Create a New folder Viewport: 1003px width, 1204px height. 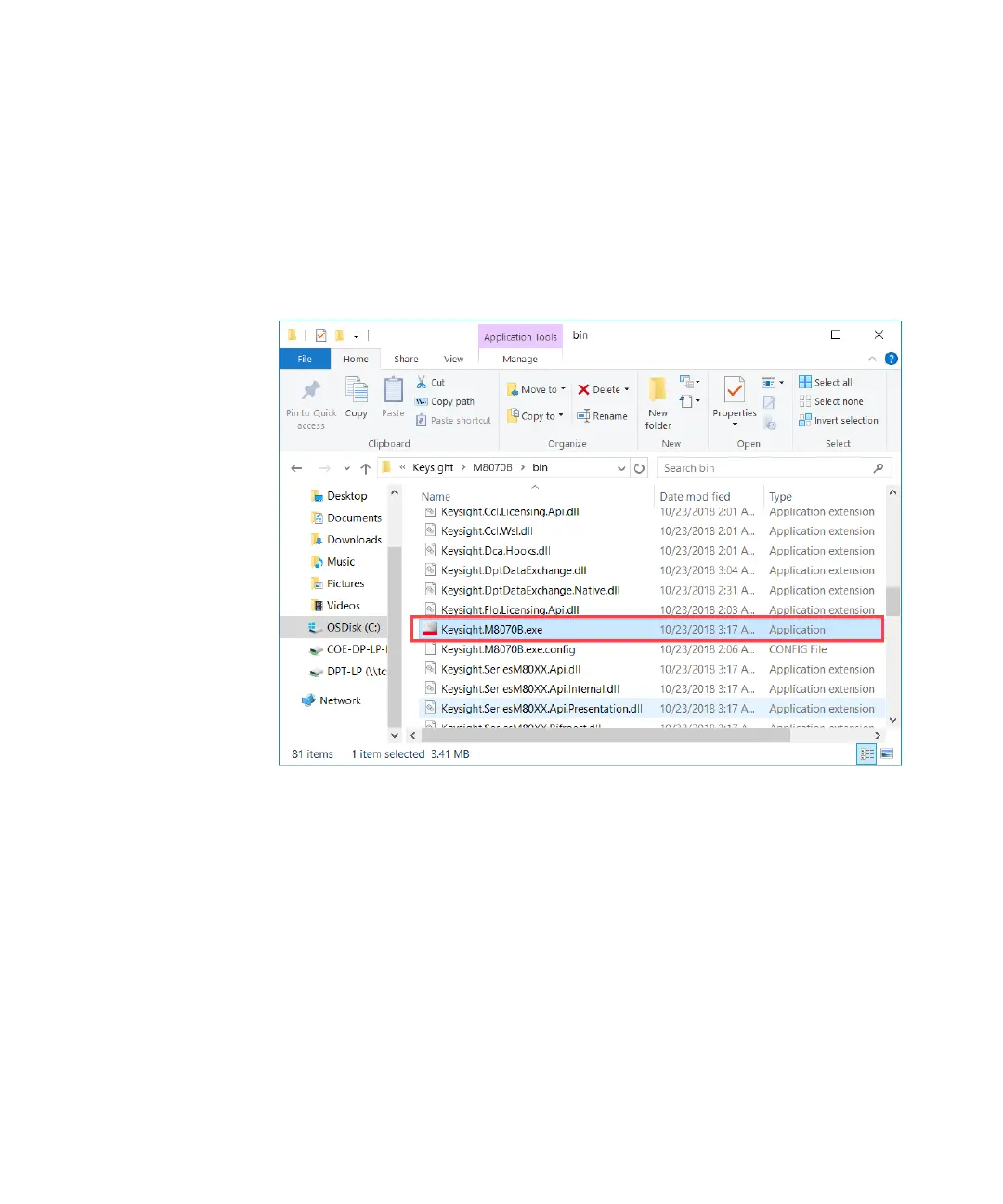point(658,403)
